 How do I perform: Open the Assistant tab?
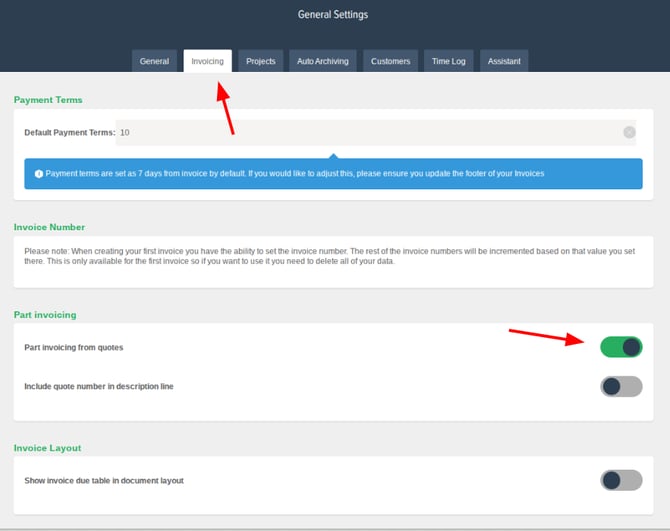[504, 61]
